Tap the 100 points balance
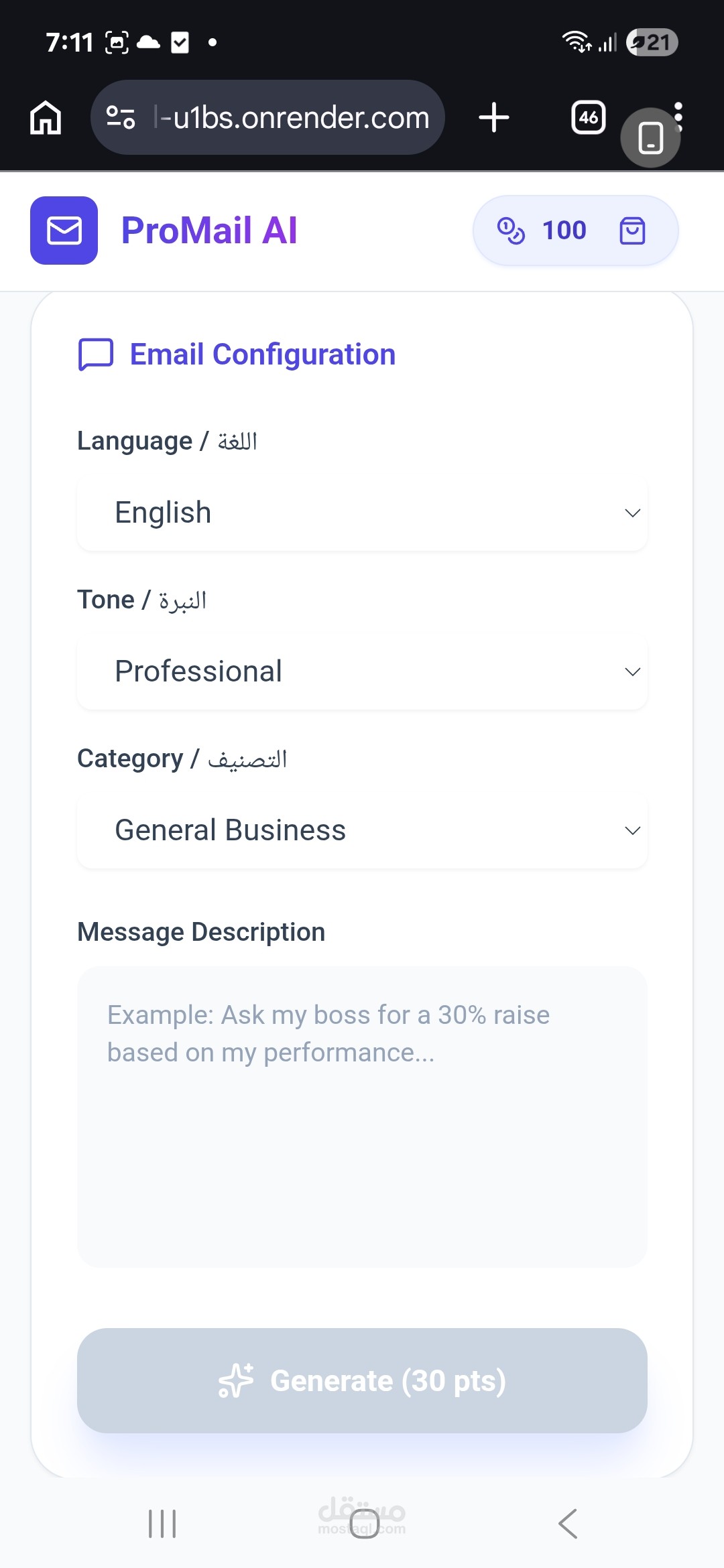Viewport: 724px width, 1568px height. click(x=564, y=231)
